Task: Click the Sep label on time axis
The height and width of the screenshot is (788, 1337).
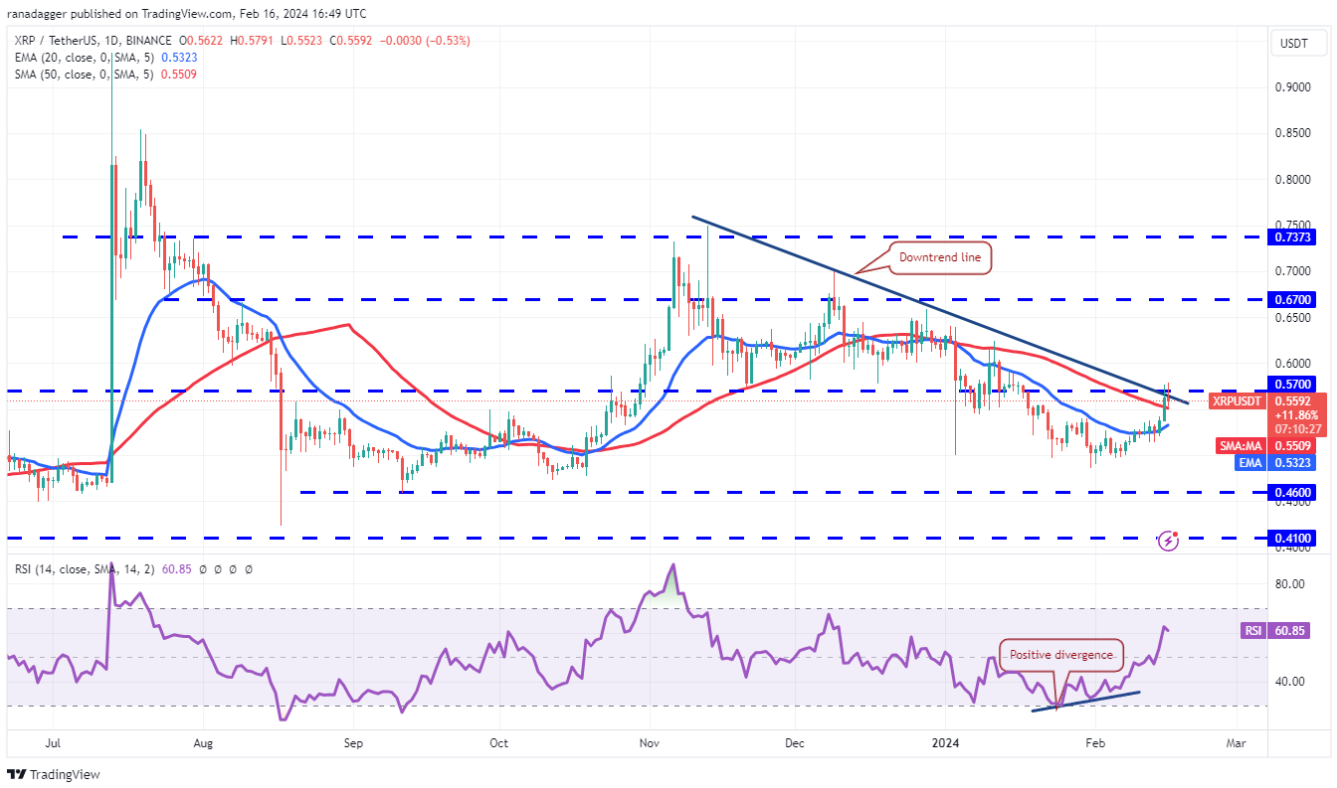Action: point(352,743)
